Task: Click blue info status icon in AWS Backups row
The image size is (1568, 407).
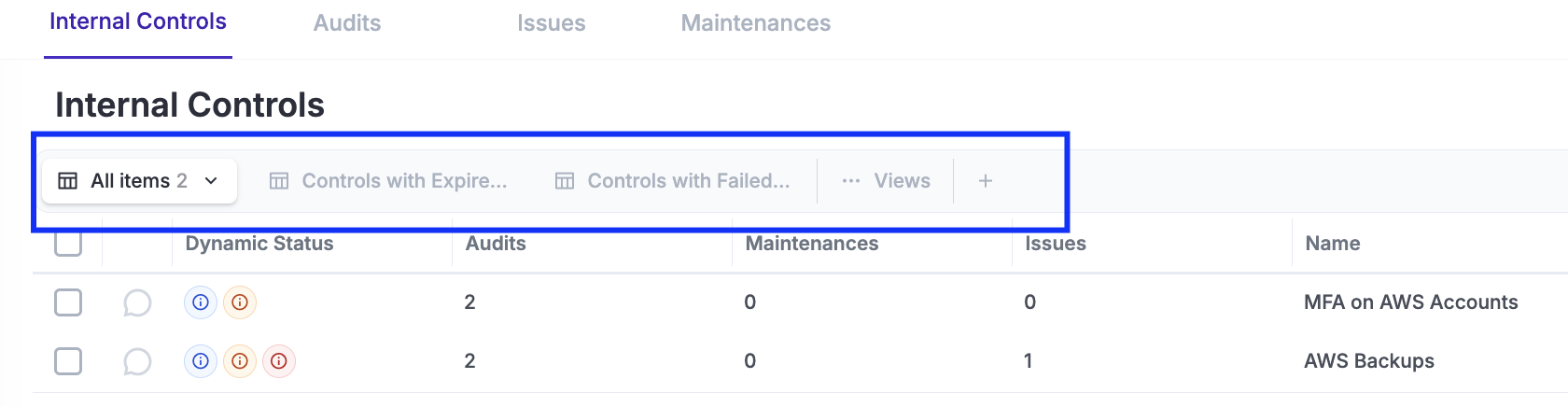Action: pyautogui.click(x=201, y=361)
